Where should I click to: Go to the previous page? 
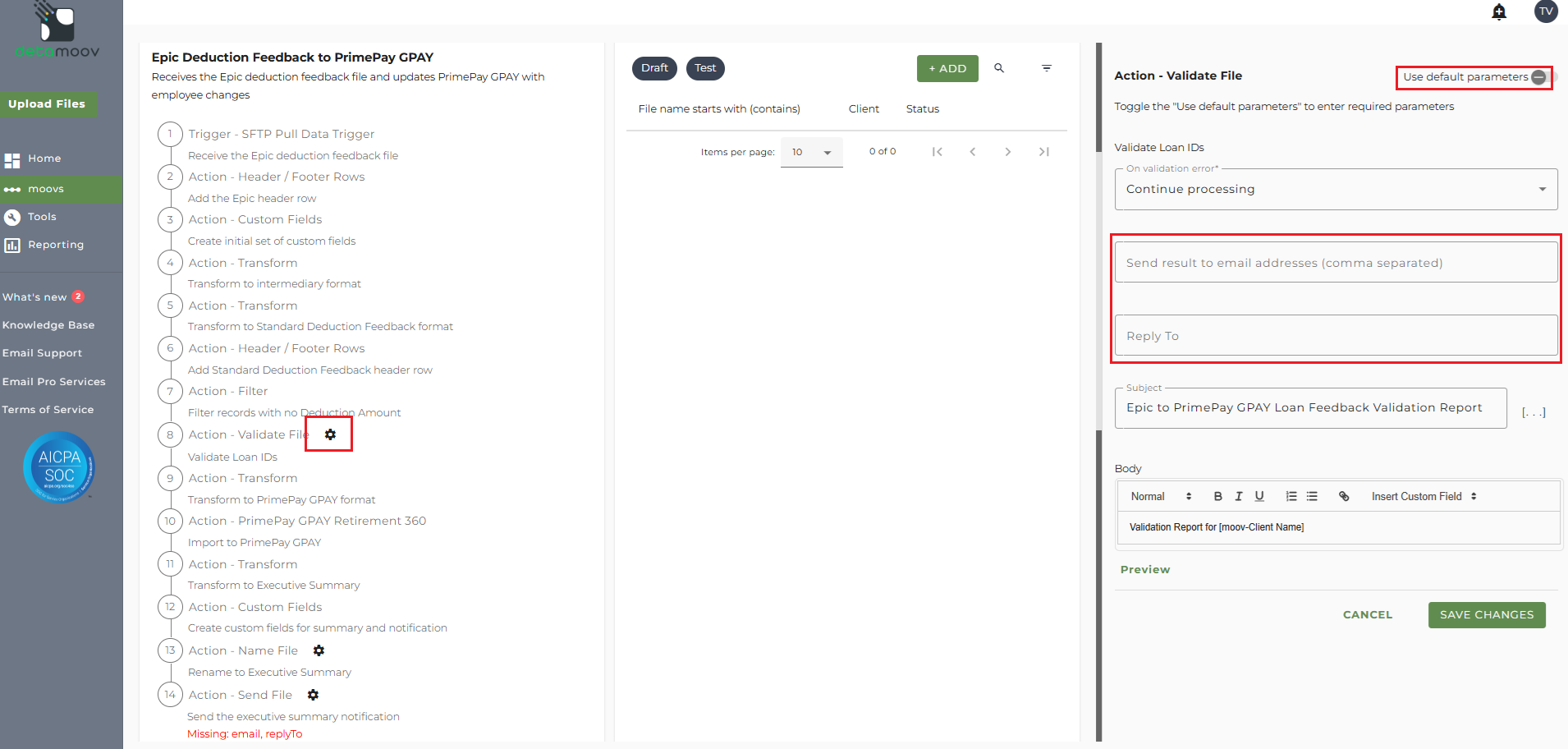pyautogui.click(x=973, y=152)
